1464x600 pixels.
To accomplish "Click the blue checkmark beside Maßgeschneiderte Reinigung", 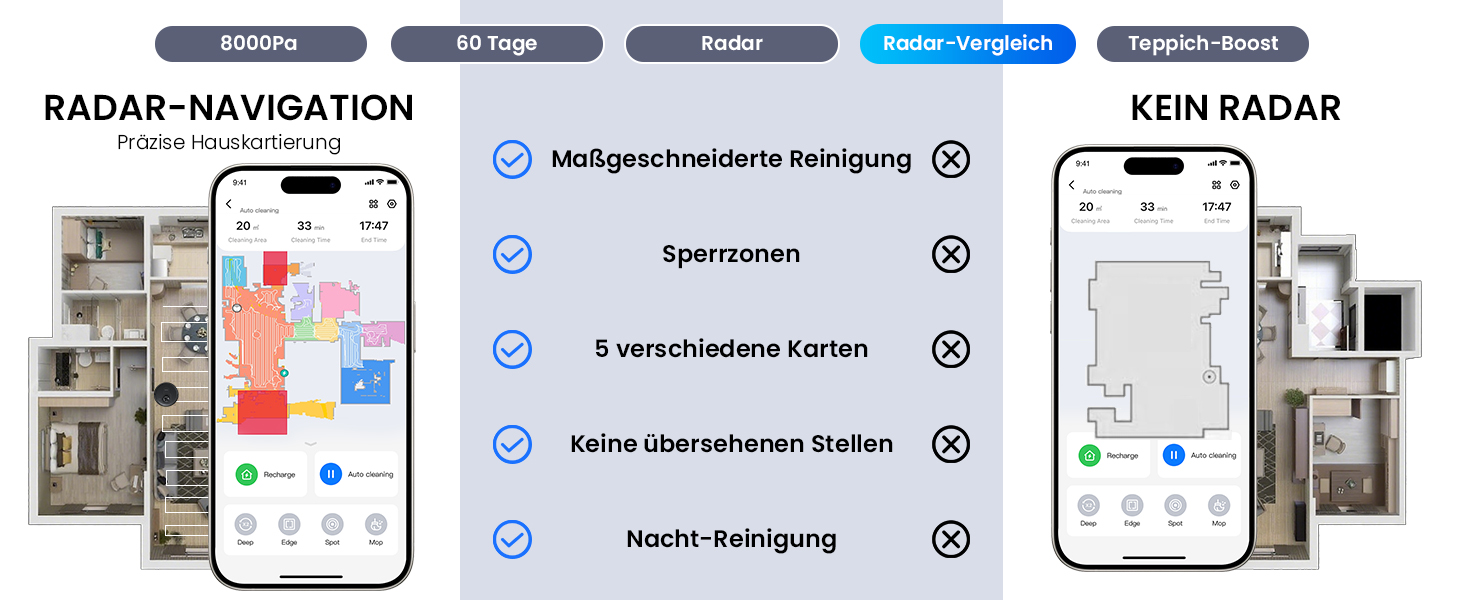I will [x=512, y=160].
